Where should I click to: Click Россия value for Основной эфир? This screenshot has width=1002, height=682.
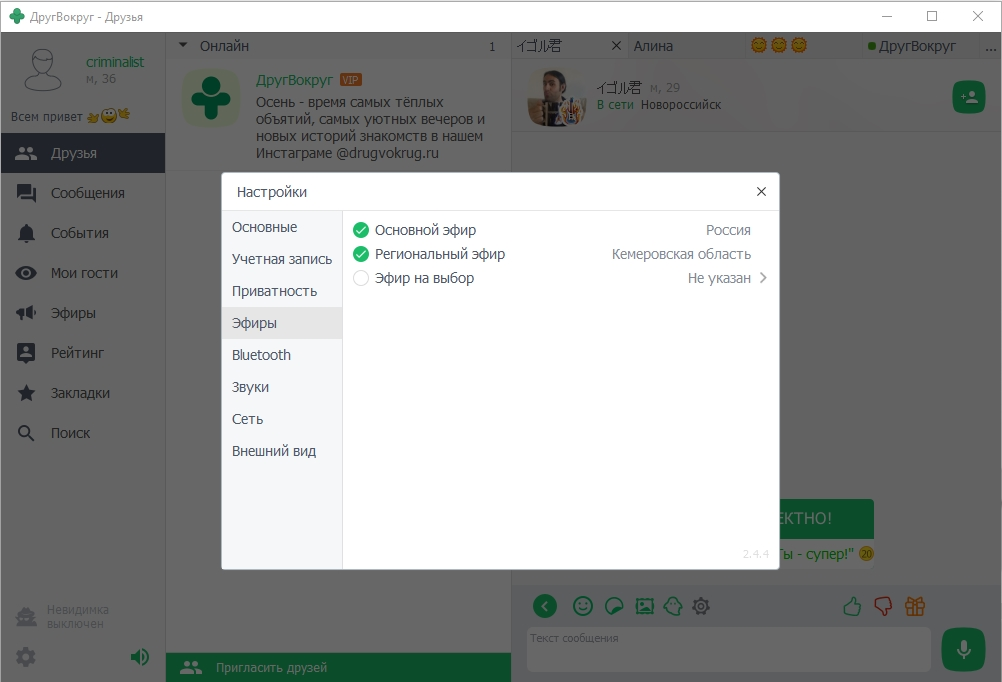coord(728,230)
